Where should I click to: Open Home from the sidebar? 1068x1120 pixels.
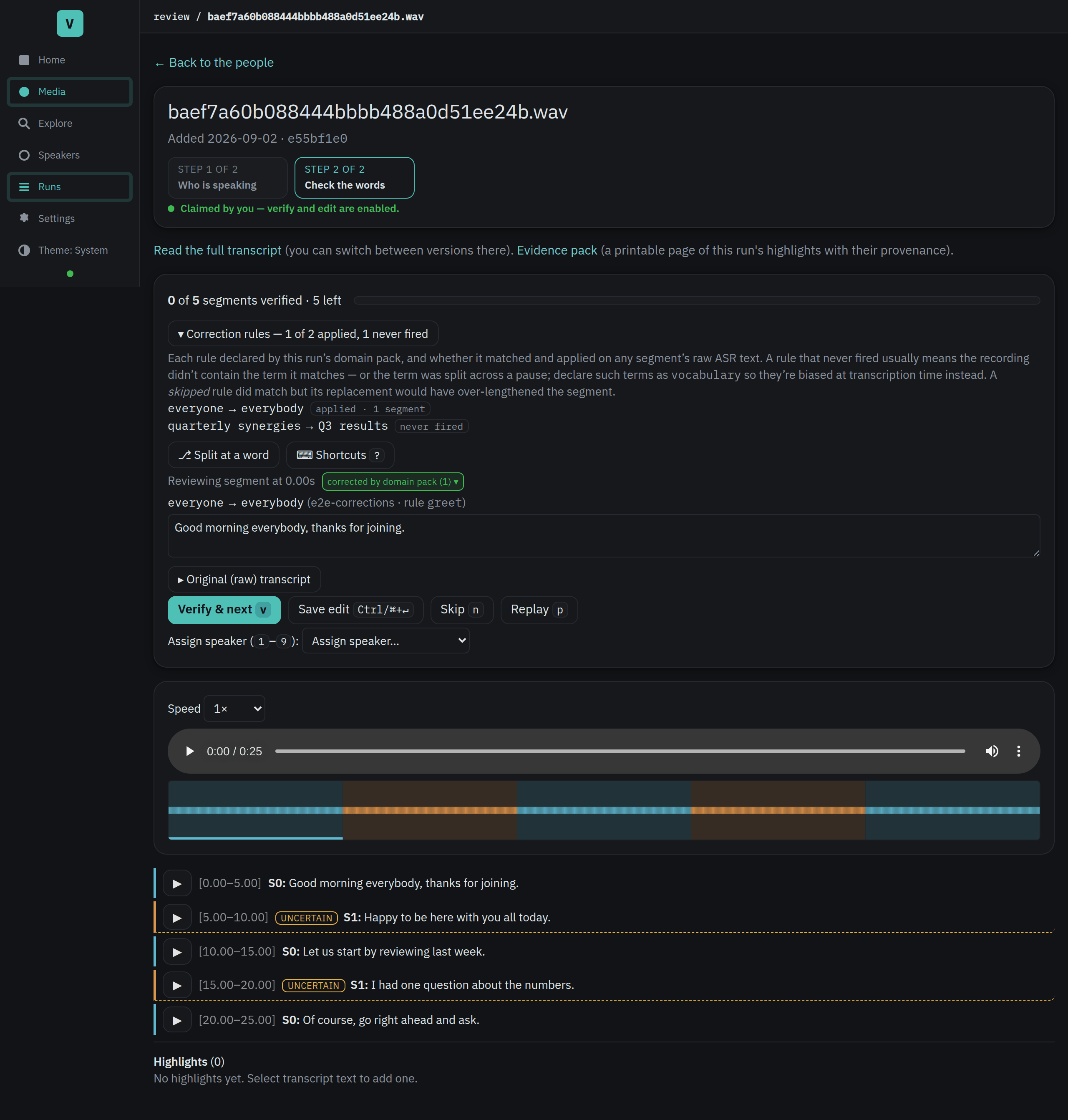pos(69,60)
